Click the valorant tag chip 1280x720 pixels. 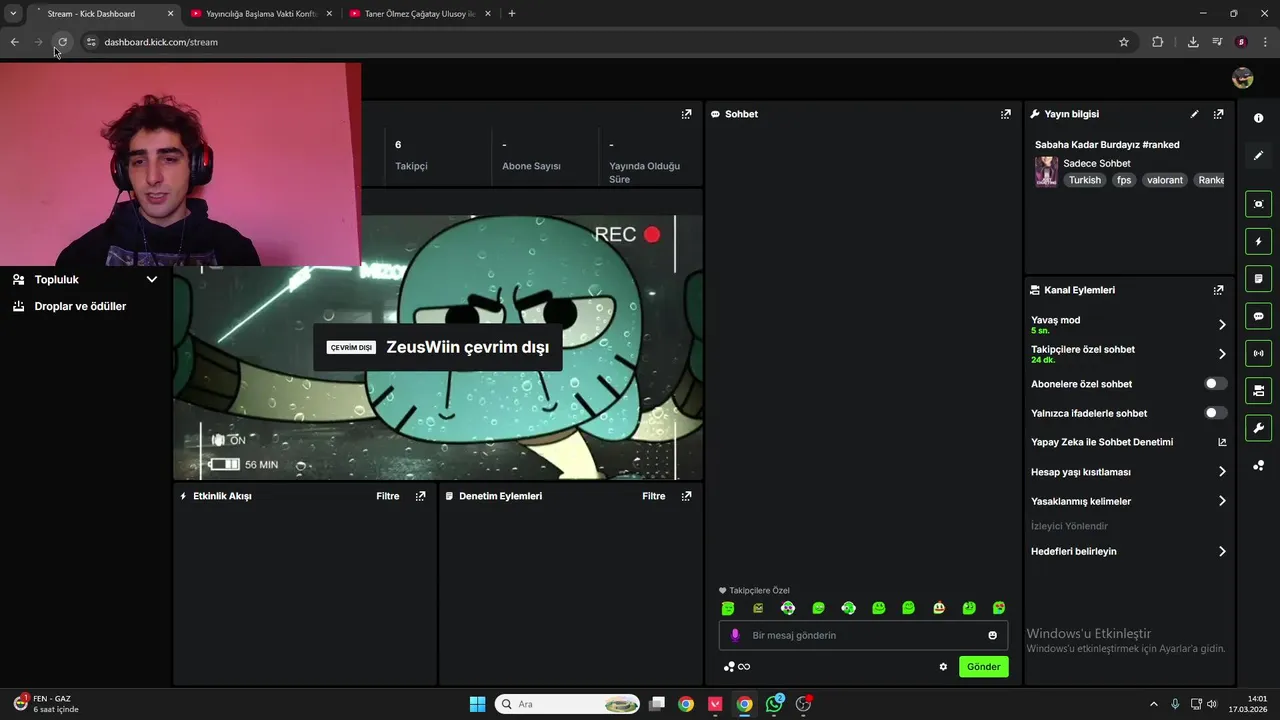click(x=1165, y=180)
